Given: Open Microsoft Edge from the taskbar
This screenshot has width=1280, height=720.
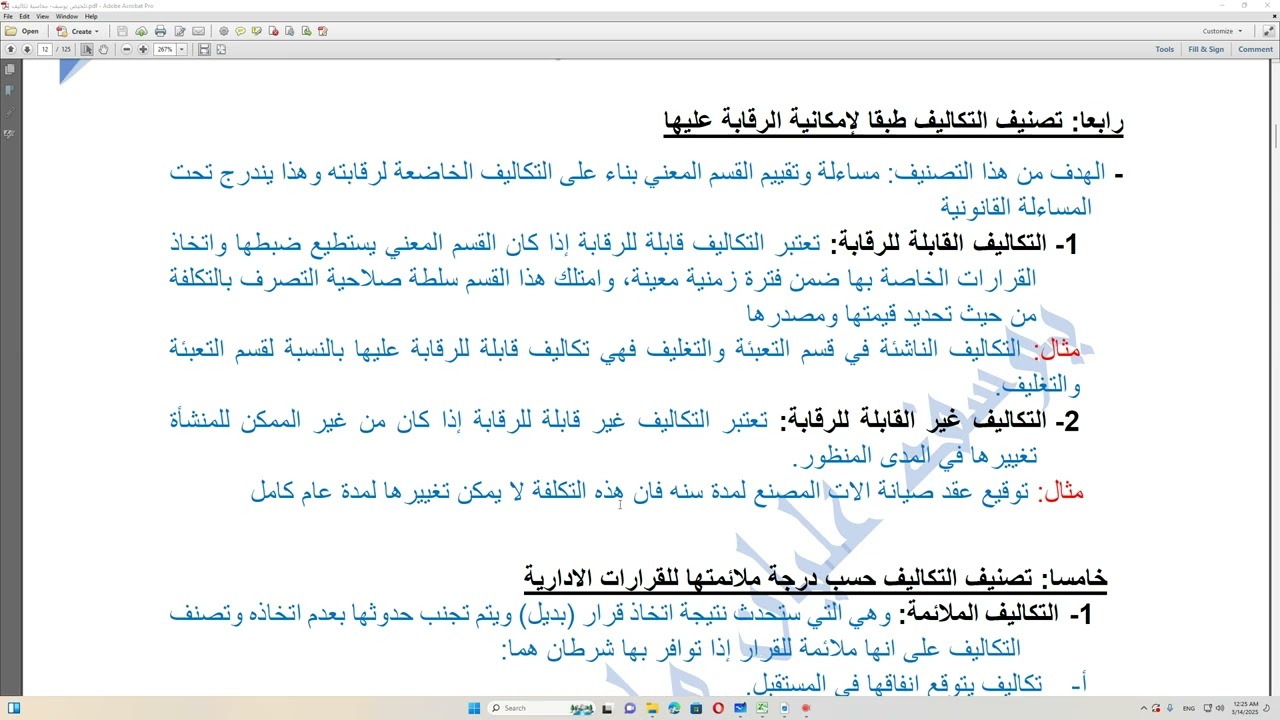Looking at the screenshot, I should (x=675, y=708).
